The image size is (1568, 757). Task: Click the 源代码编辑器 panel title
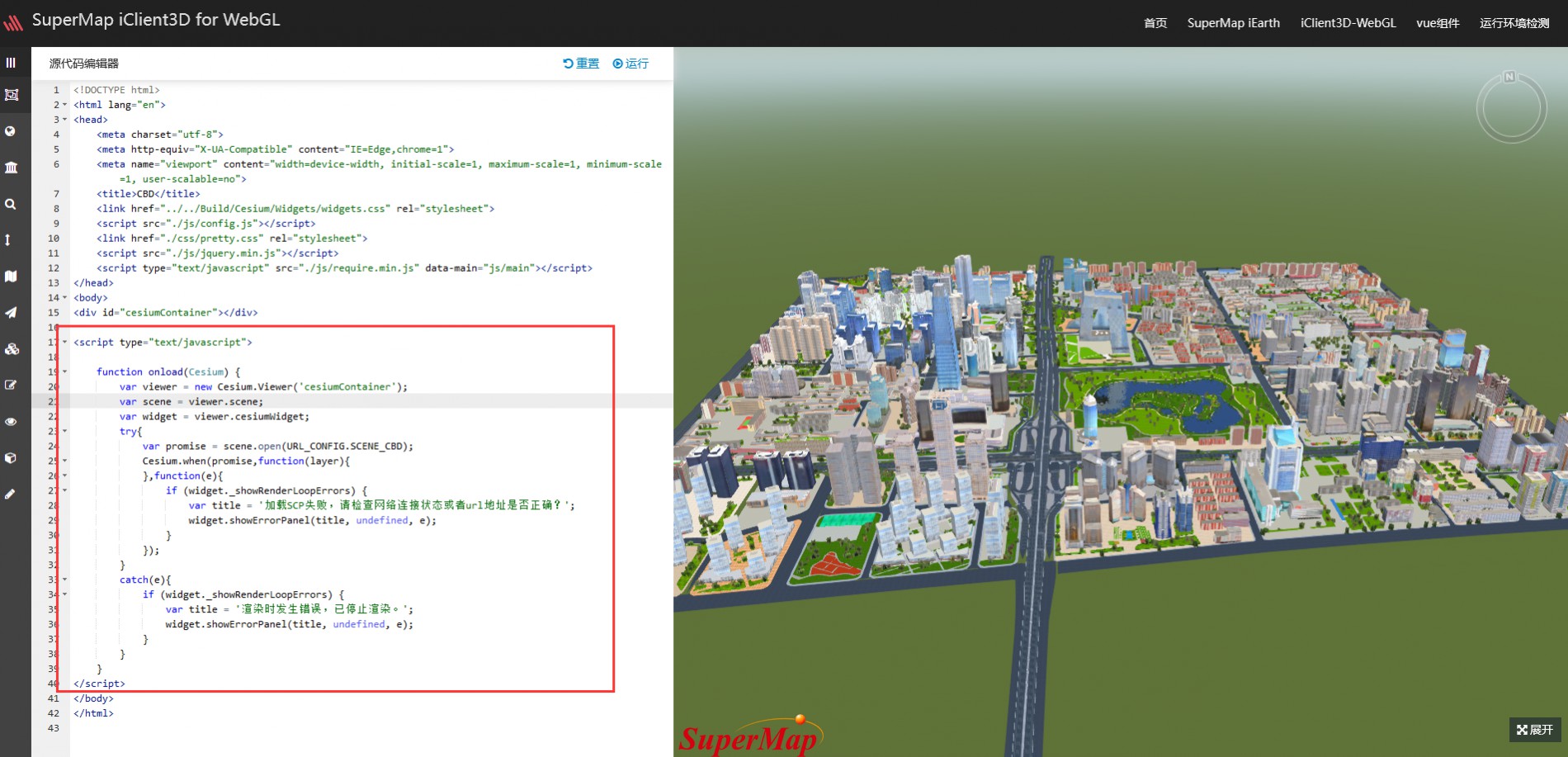(x=84, y=64)
